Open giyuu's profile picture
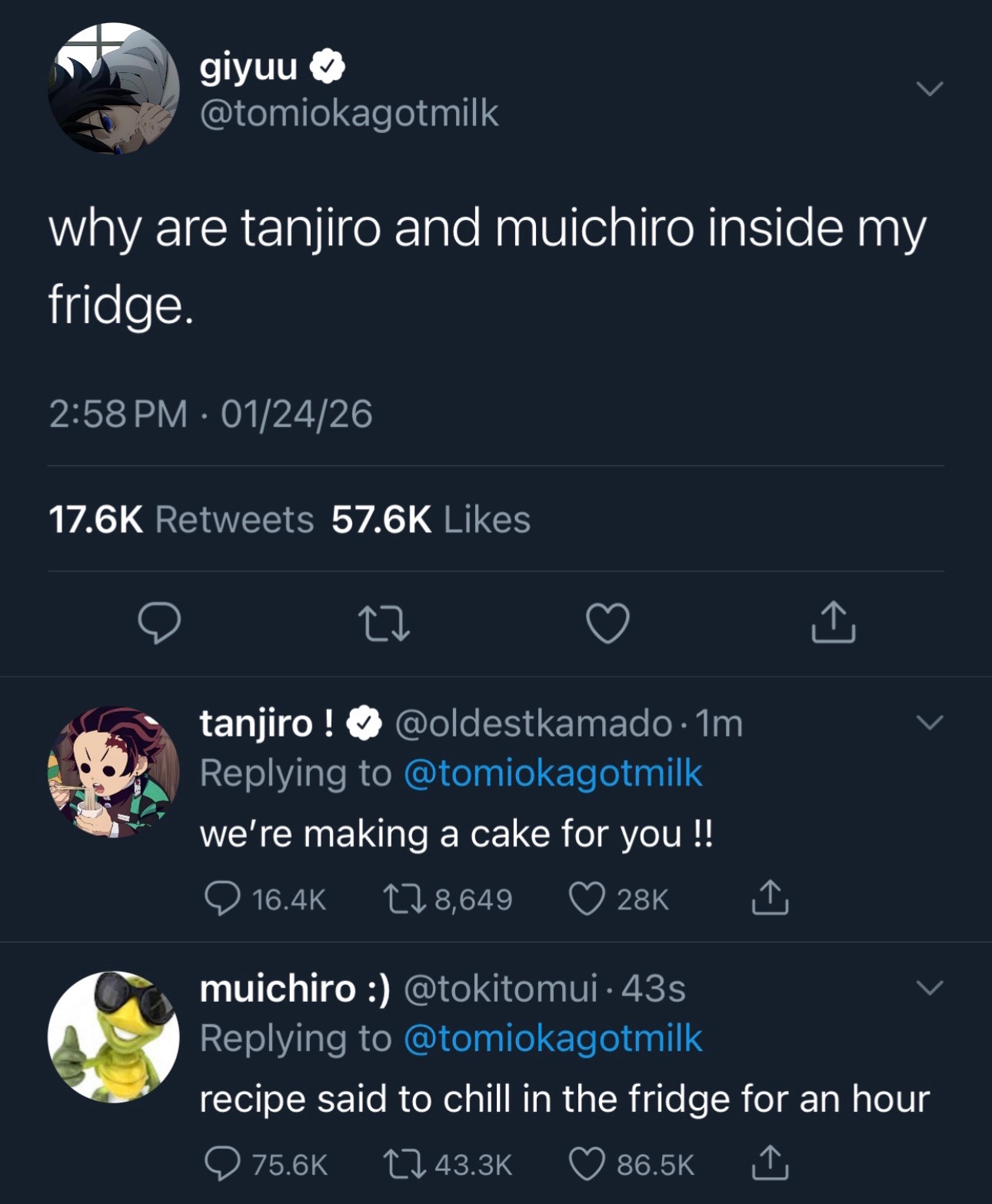Screen dimensions: 992x1204 (114, 88)
